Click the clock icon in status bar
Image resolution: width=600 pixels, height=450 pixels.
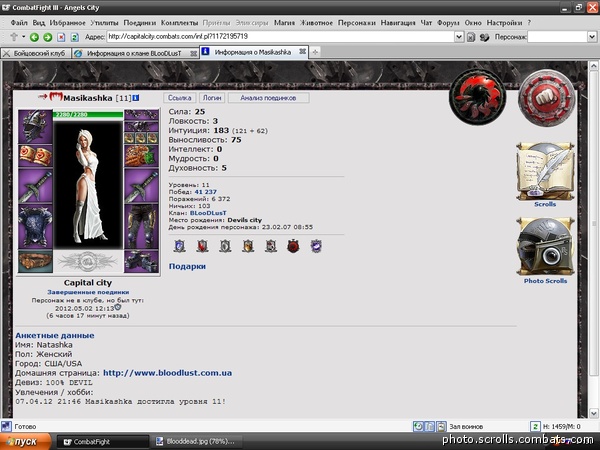coord(418,426)
